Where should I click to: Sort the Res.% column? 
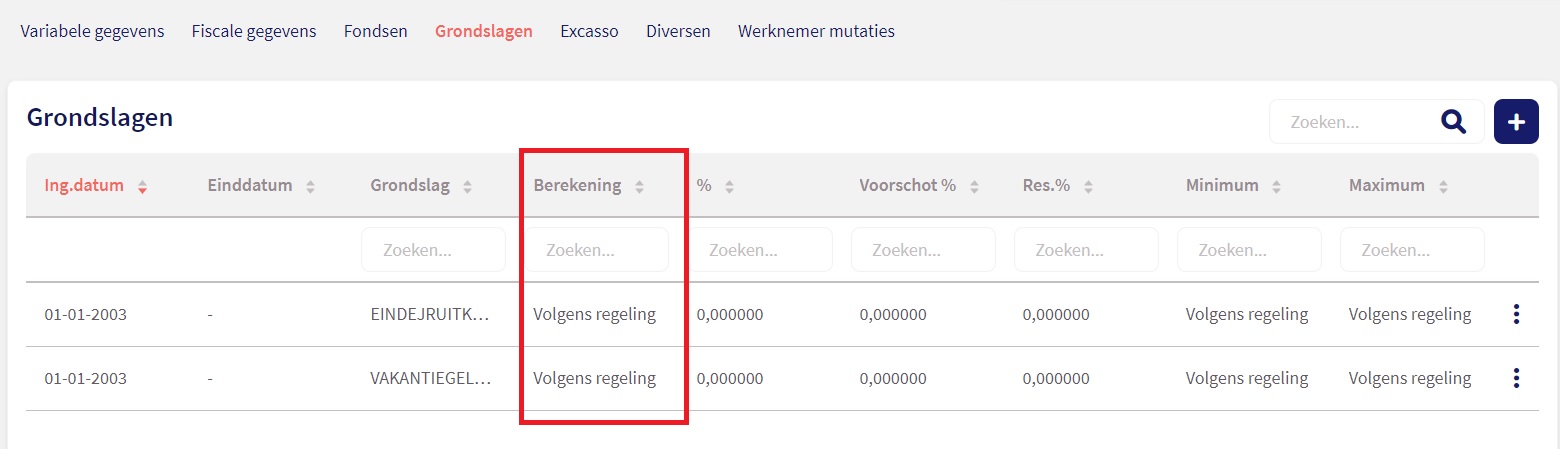(1088, 187)
